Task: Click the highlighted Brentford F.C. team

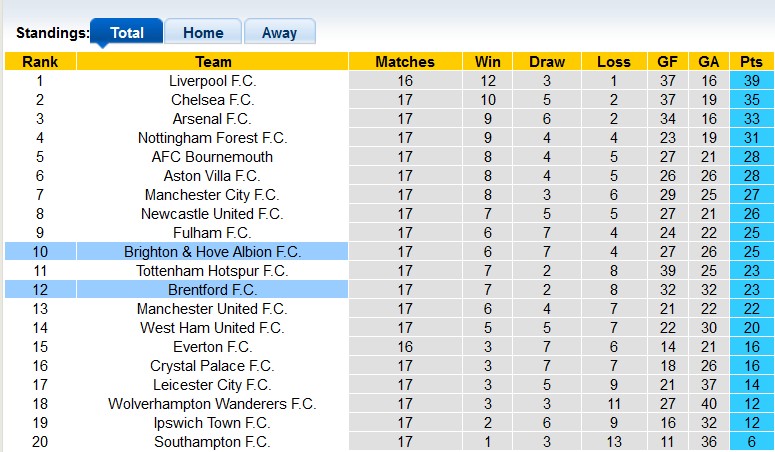Action: pos(212,290)
